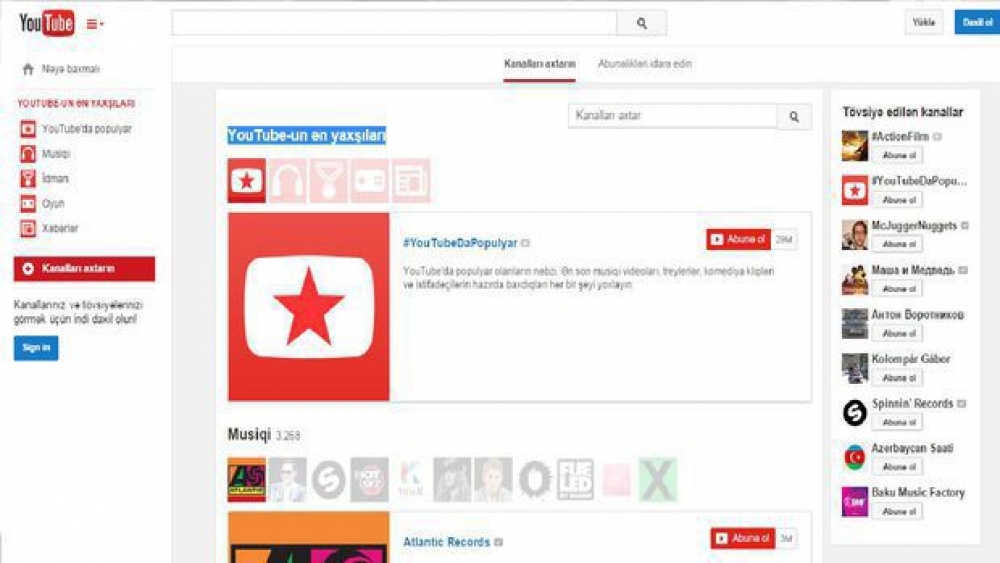Open Nəyə baxmalı home link
The width and height of the screenshot is (1000, 563).
coord(71,69)
